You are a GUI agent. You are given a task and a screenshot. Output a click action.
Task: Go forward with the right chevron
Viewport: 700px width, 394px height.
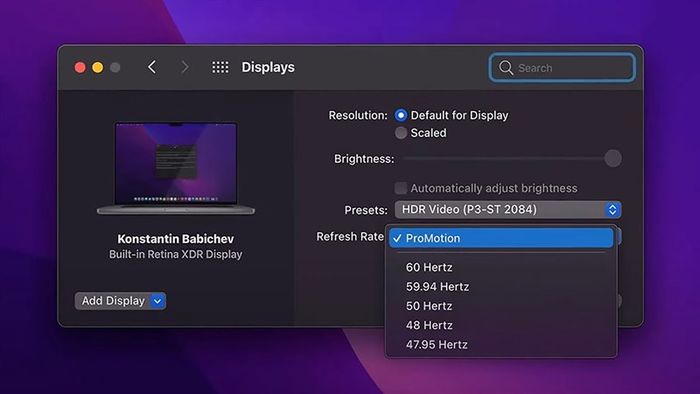point(184,67)
